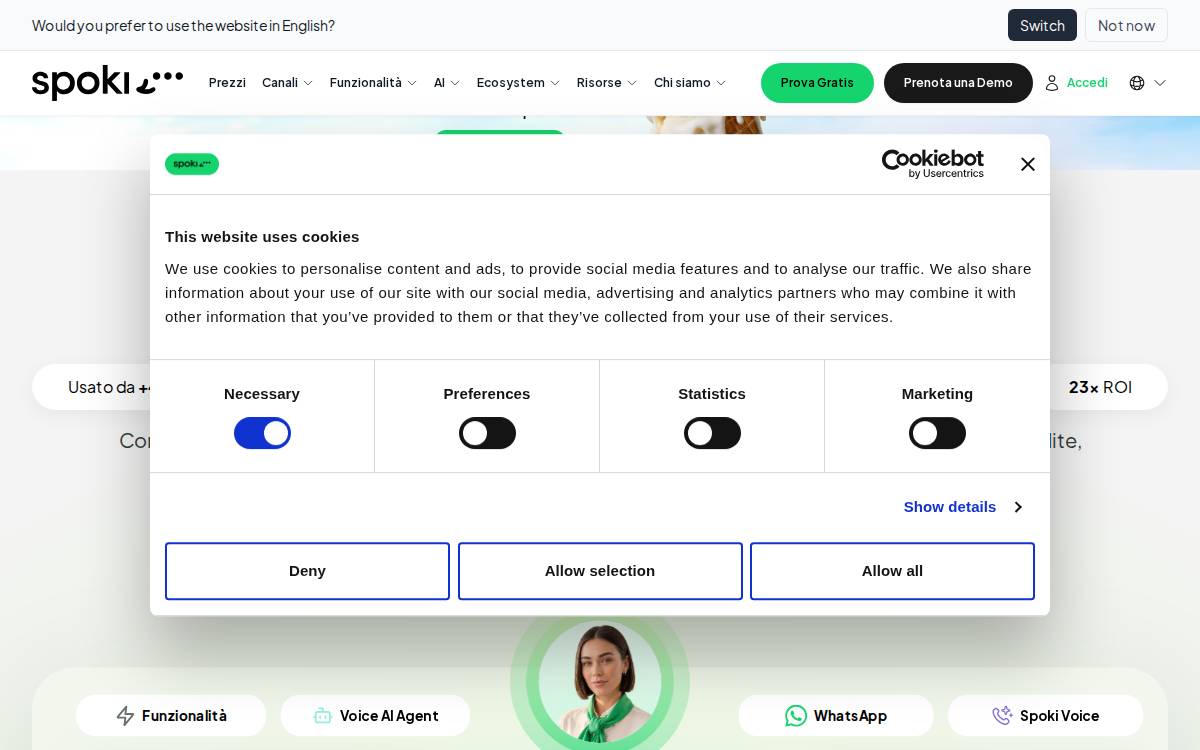
Task: Click the Spoki badge in cookie dialog
Action: [x=192, y=164]
